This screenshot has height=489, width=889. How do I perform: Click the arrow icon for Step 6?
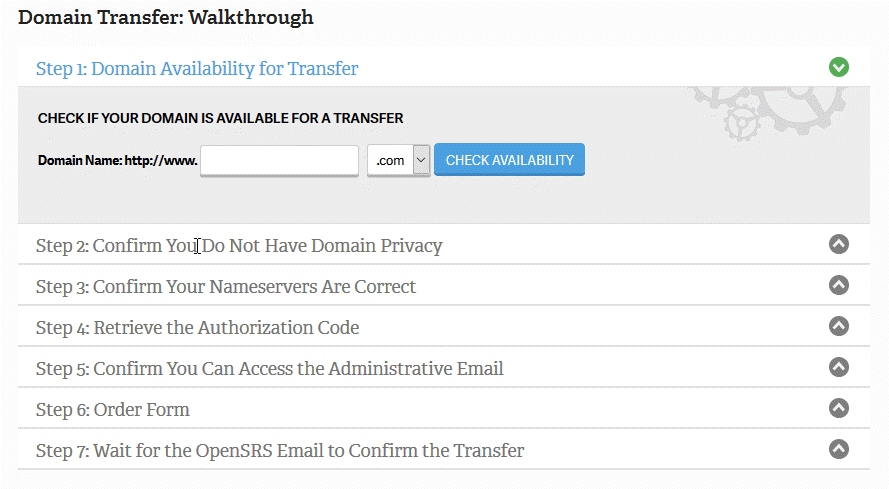point(839,409)
